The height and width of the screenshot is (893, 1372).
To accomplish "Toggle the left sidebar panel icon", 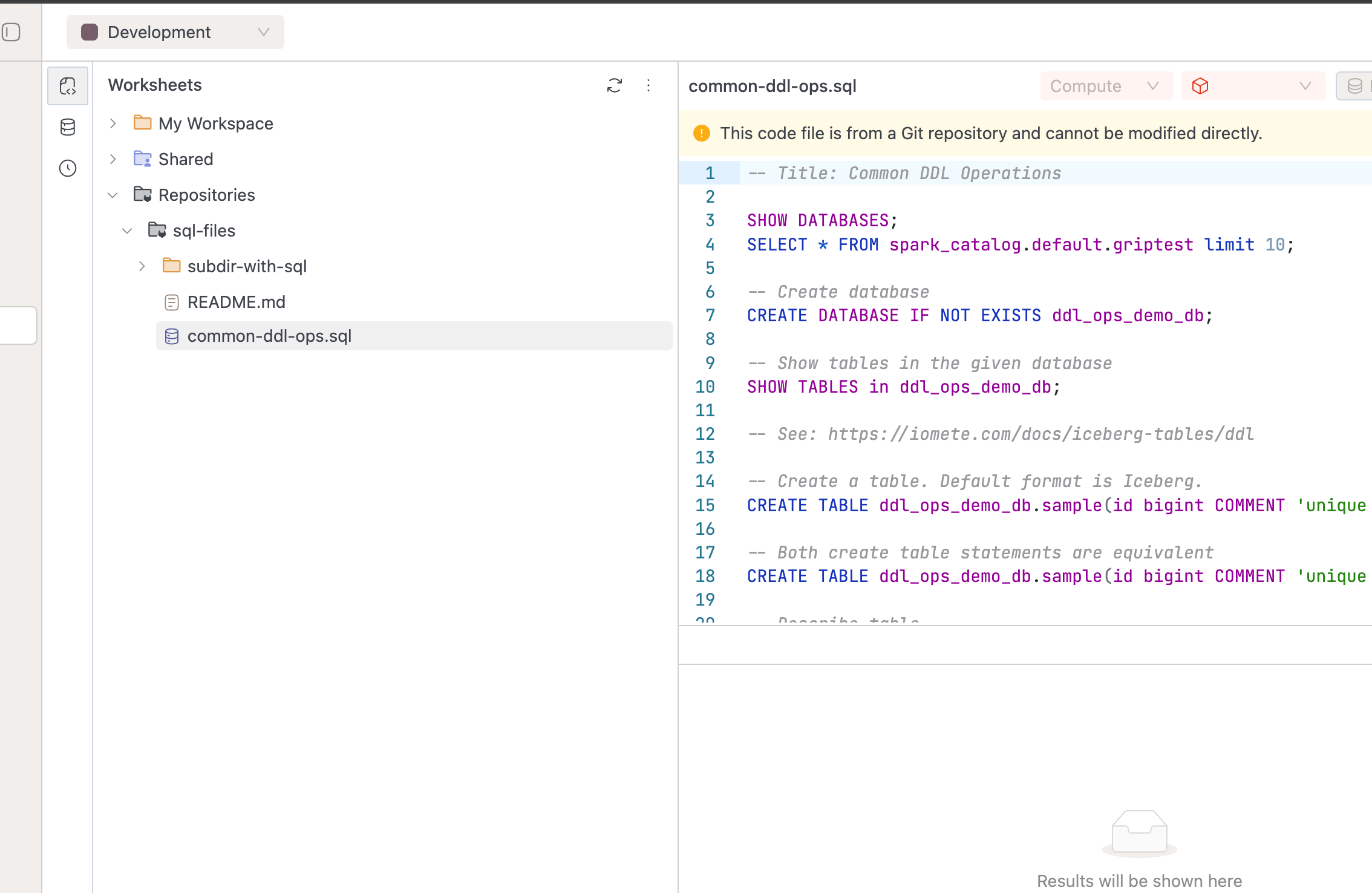I will [x=11, y=32].
